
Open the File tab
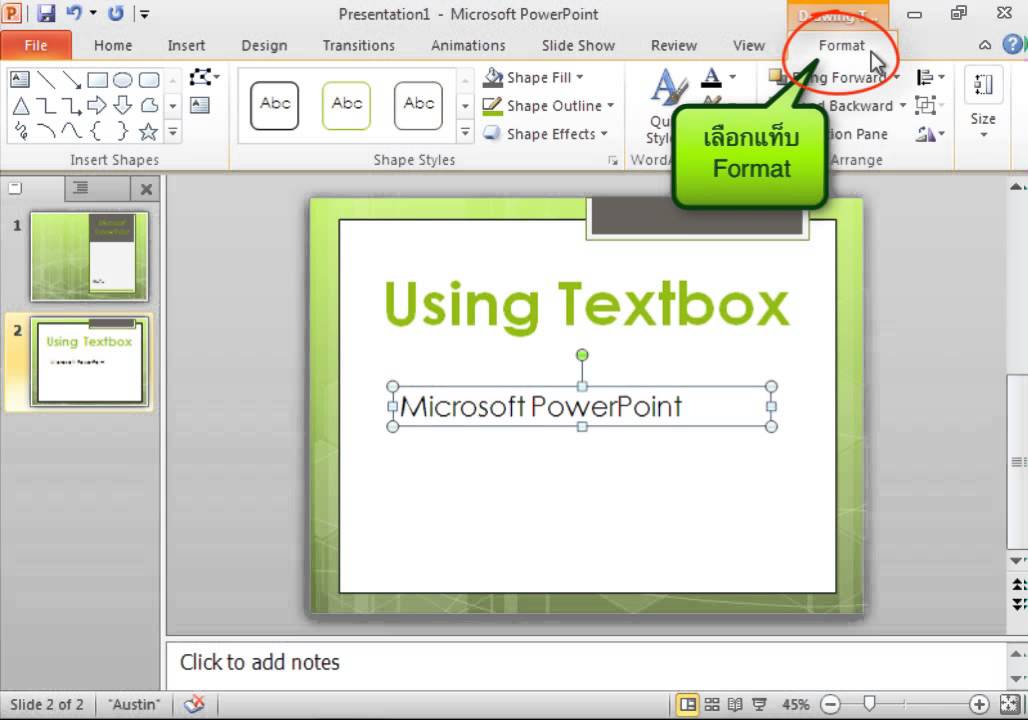36,45
